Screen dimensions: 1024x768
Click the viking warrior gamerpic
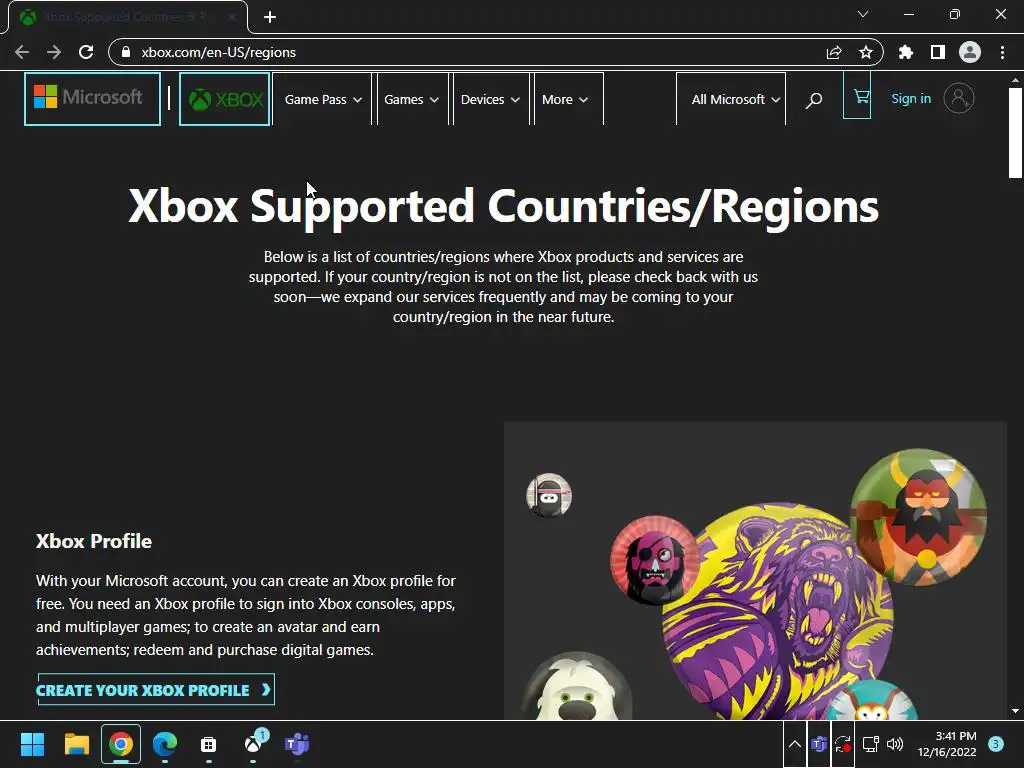(x=918, y=517)
